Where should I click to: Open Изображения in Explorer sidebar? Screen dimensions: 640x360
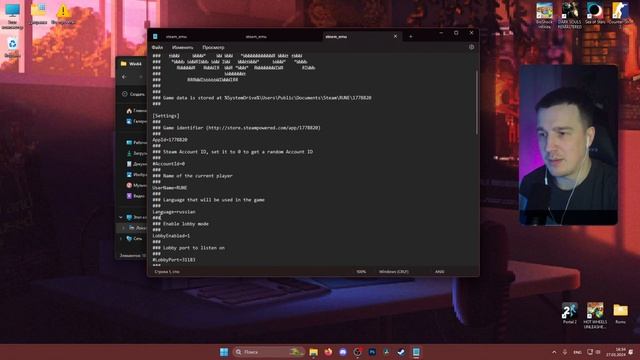[x=136, y=174]
